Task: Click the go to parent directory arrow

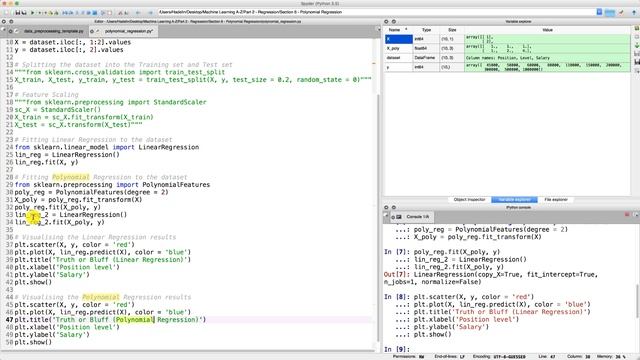Action: pos(634,13)
